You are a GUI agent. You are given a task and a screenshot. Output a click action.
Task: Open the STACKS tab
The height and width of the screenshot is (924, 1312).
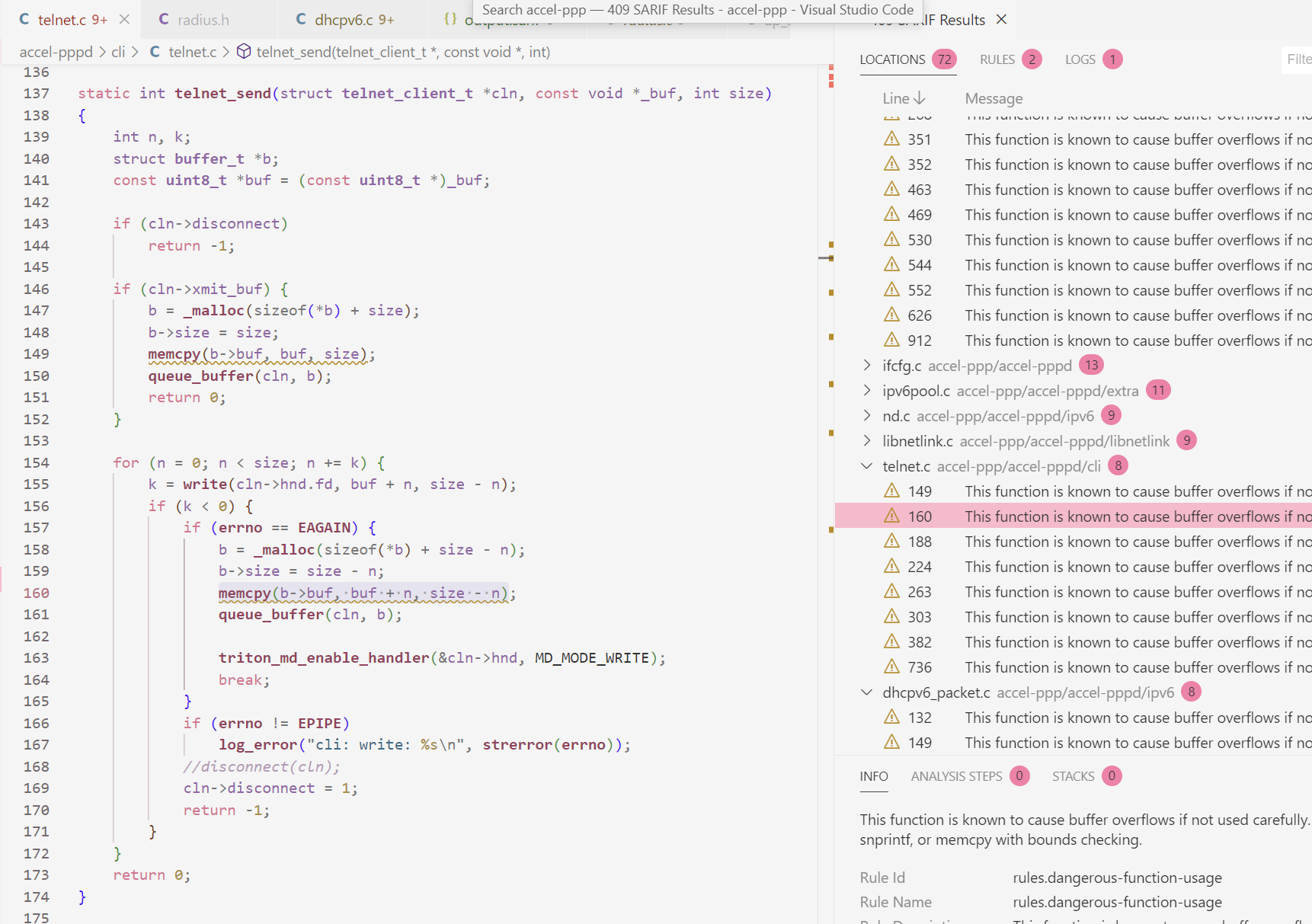[x=1086, y=776]
